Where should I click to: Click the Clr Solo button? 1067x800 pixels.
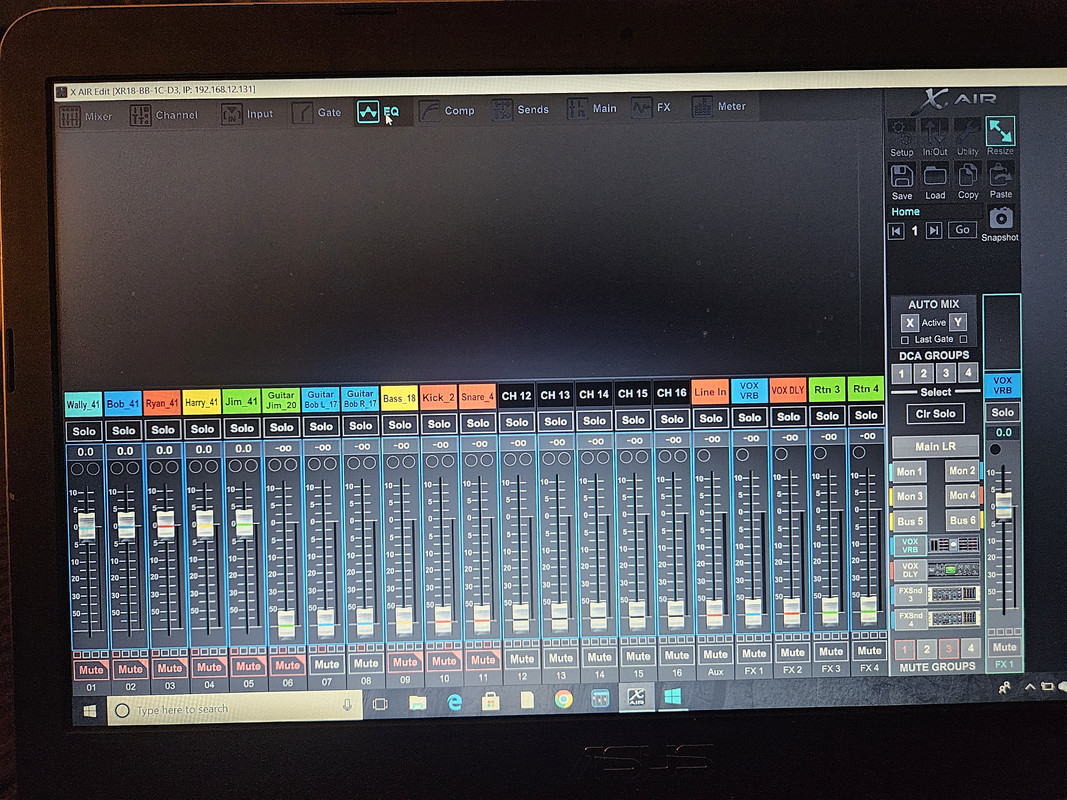click(x=935, y=414)
